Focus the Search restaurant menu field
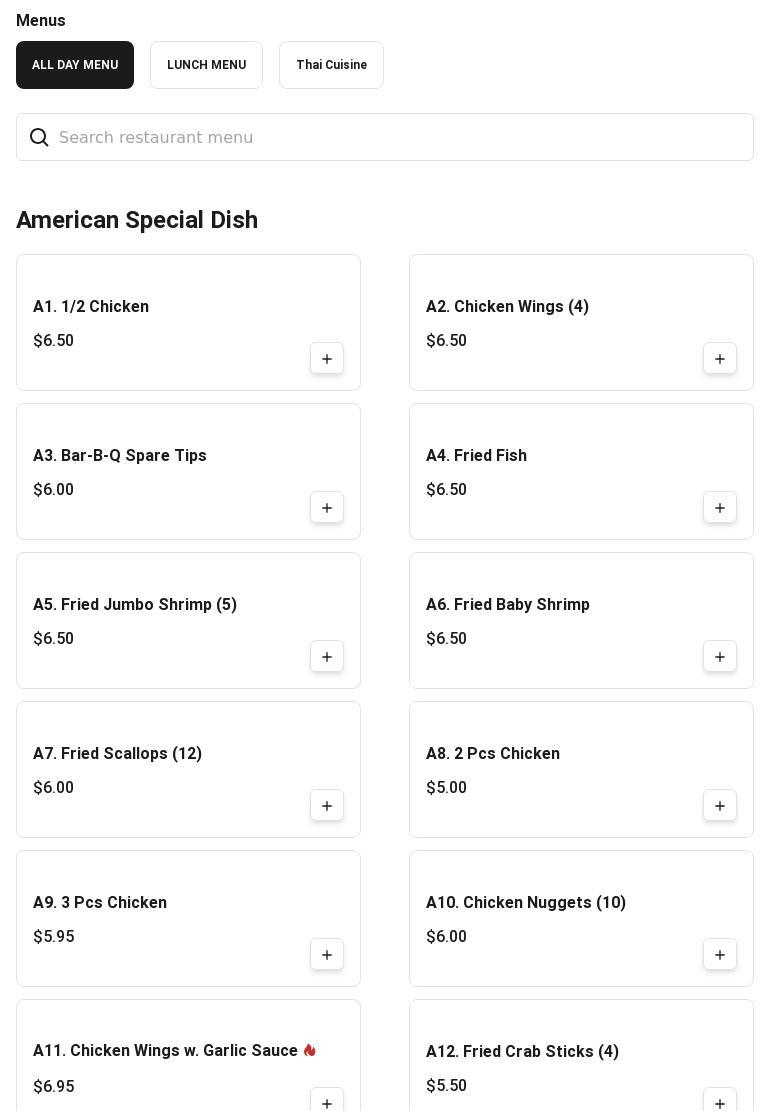The image size is (770, 1111). 400,138
